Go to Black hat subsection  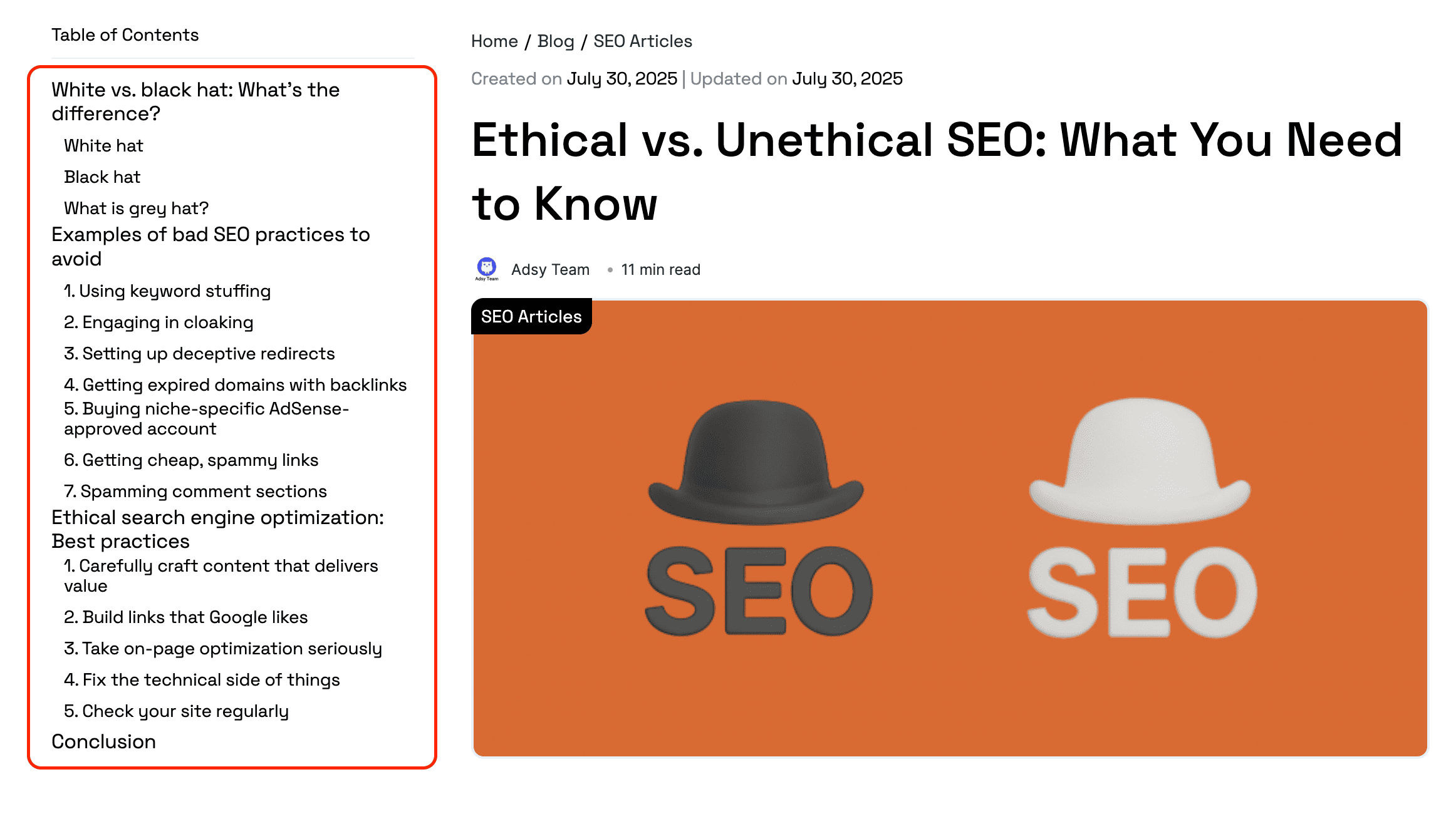click(102, 177)
